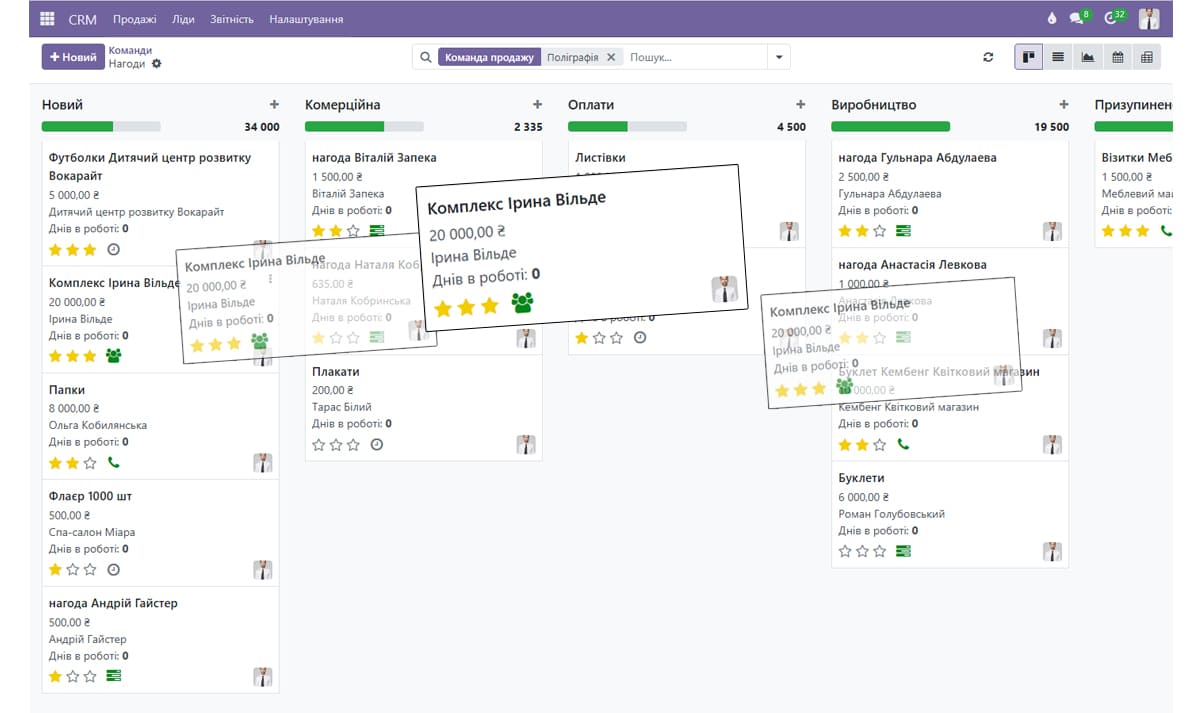Set third priority star on Плакати card
The width and height of the screenshot is (1200, 713).
coord(353,445)
